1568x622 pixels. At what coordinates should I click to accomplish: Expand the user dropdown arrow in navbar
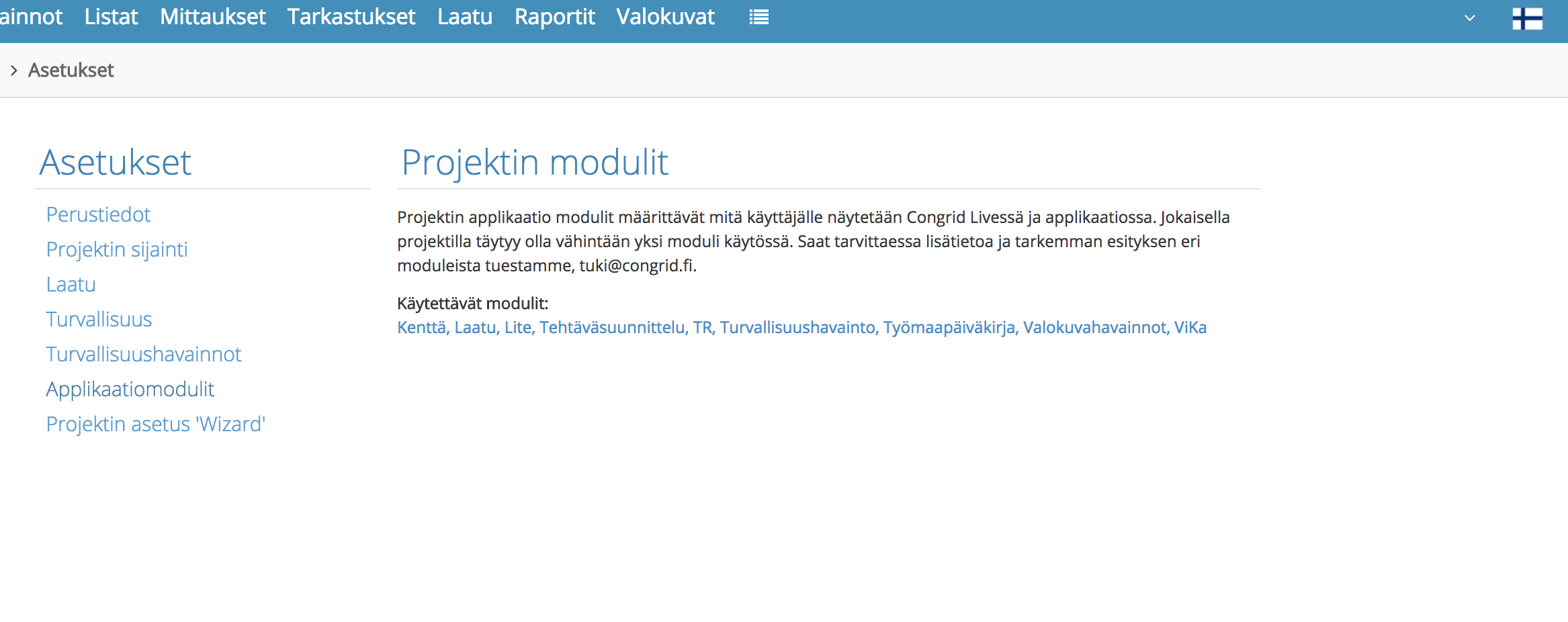tap(1469, 18)
